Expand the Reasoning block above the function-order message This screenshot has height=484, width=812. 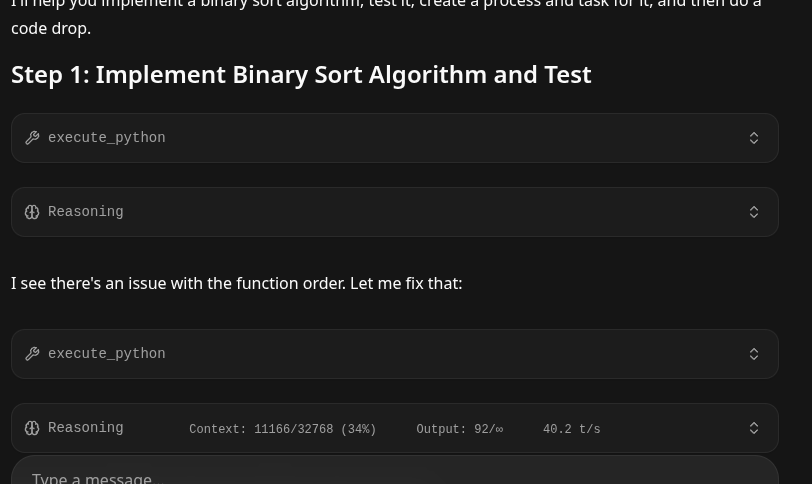click(754, 212)
